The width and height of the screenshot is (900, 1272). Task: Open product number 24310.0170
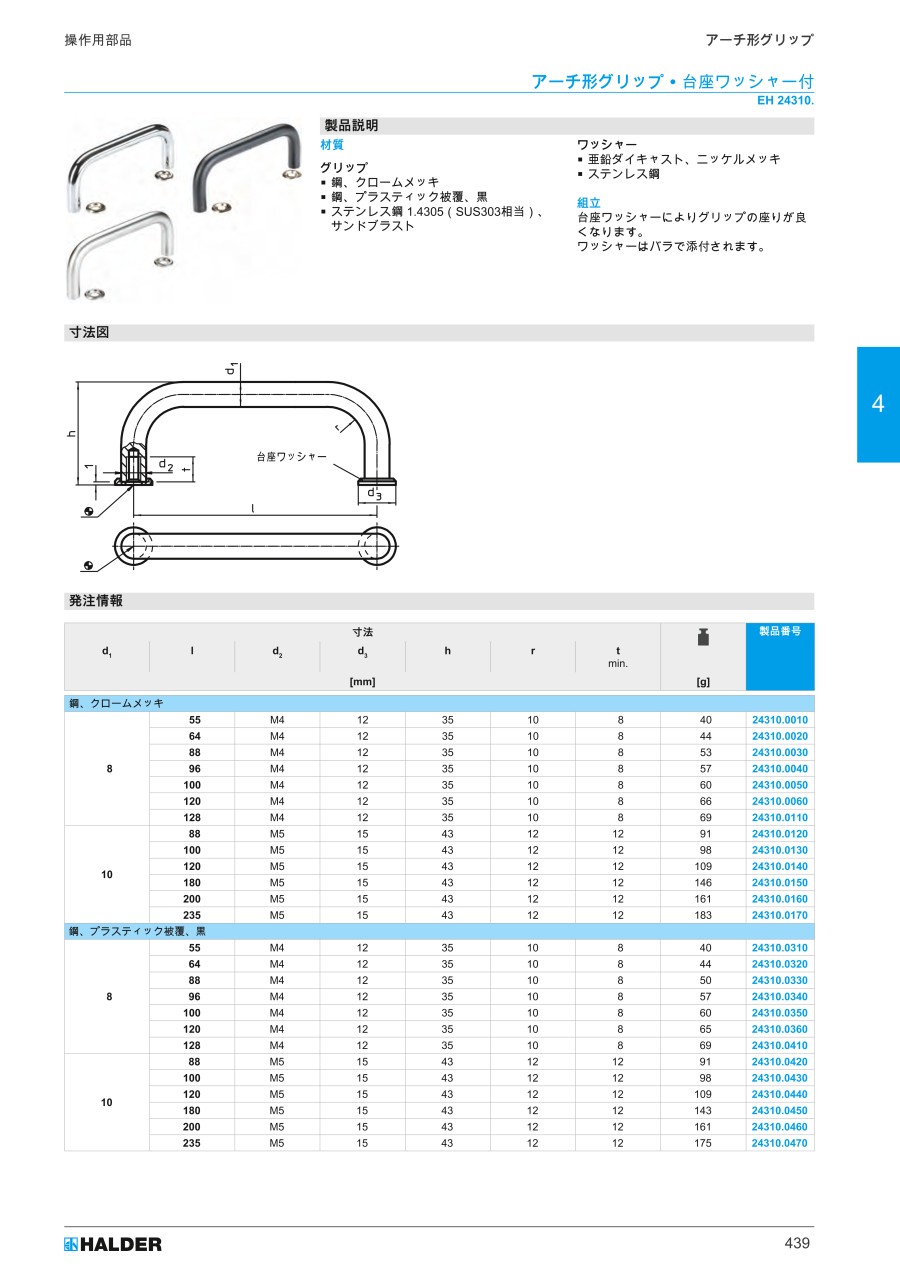click(x=779, y=915)
